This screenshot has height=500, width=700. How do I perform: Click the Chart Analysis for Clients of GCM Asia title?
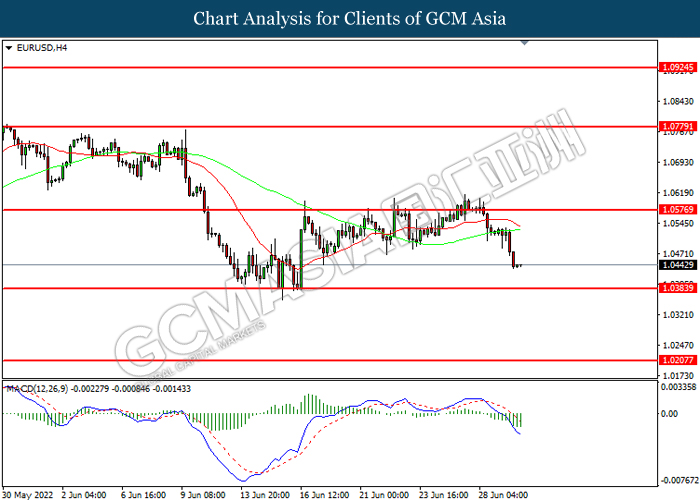click(350, 18)
